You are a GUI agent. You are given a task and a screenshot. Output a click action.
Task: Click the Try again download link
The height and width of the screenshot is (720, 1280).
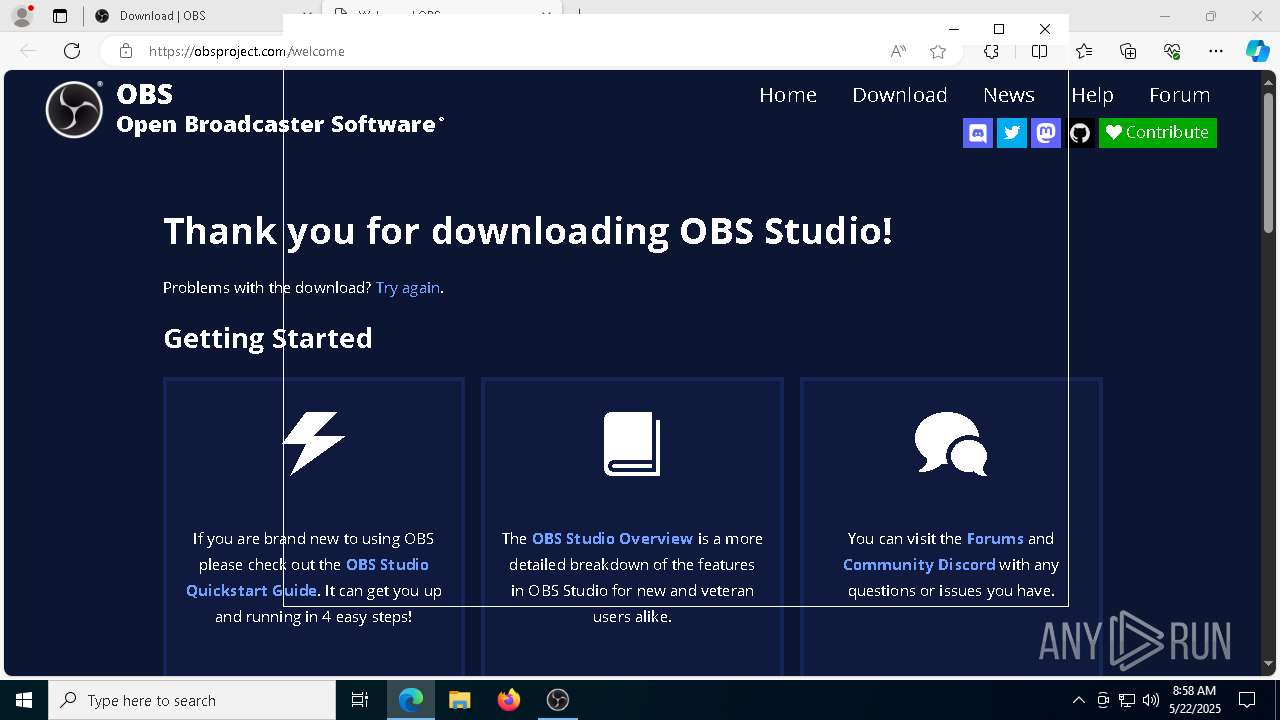[408, 288]
